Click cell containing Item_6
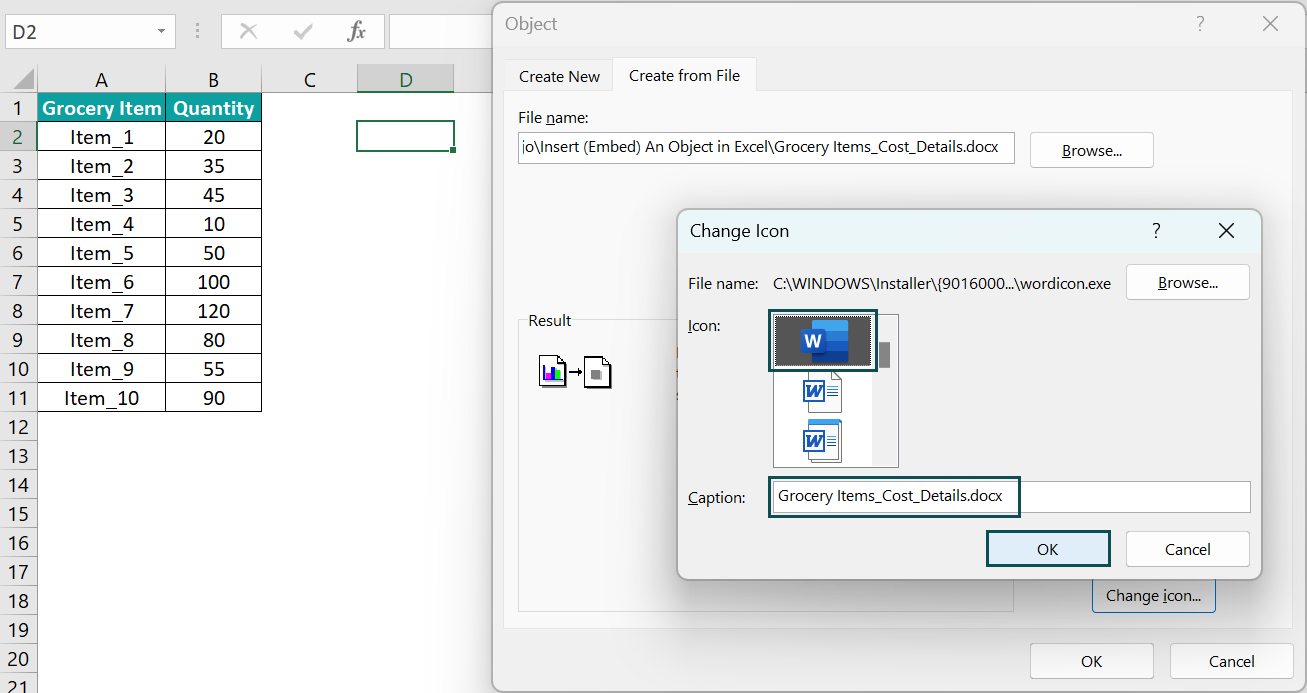Screen dimensions: 1307x693 point(101,282)
